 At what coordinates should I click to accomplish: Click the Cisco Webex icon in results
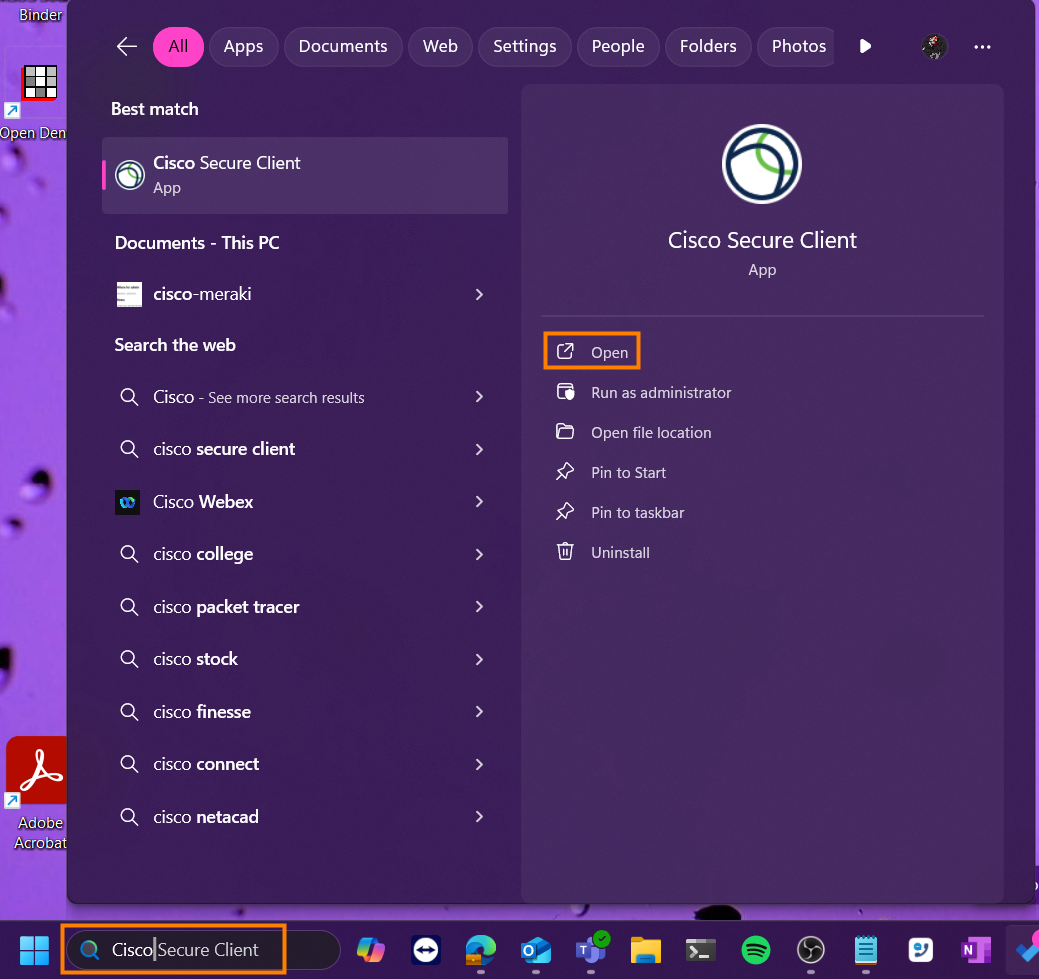click(x=127, y=502)
